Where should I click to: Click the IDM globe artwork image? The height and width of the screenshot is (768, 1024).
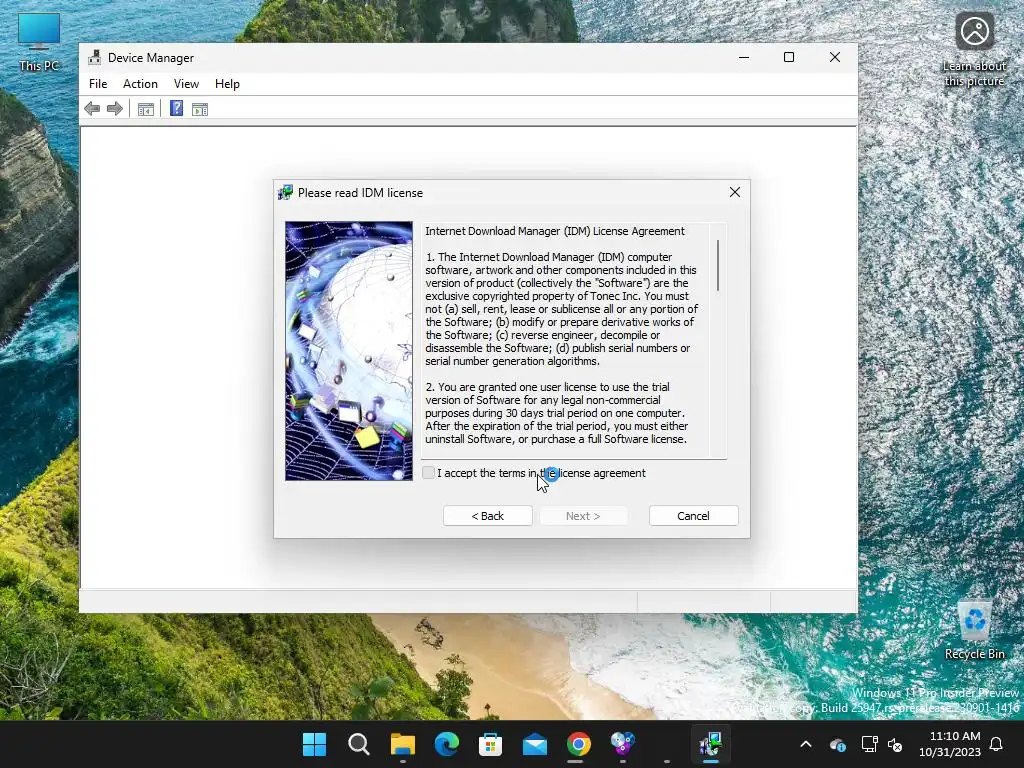coord(349,351)
